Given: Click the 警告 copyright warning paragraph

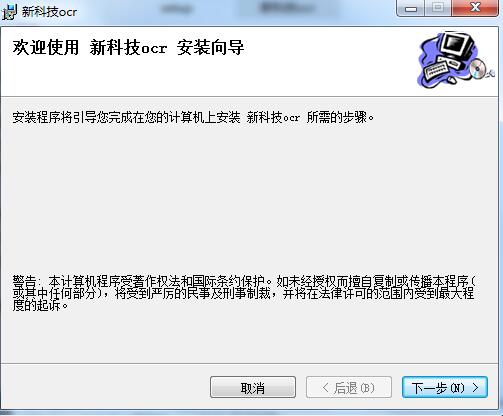Looking at the screenshot, I should 244,293.
